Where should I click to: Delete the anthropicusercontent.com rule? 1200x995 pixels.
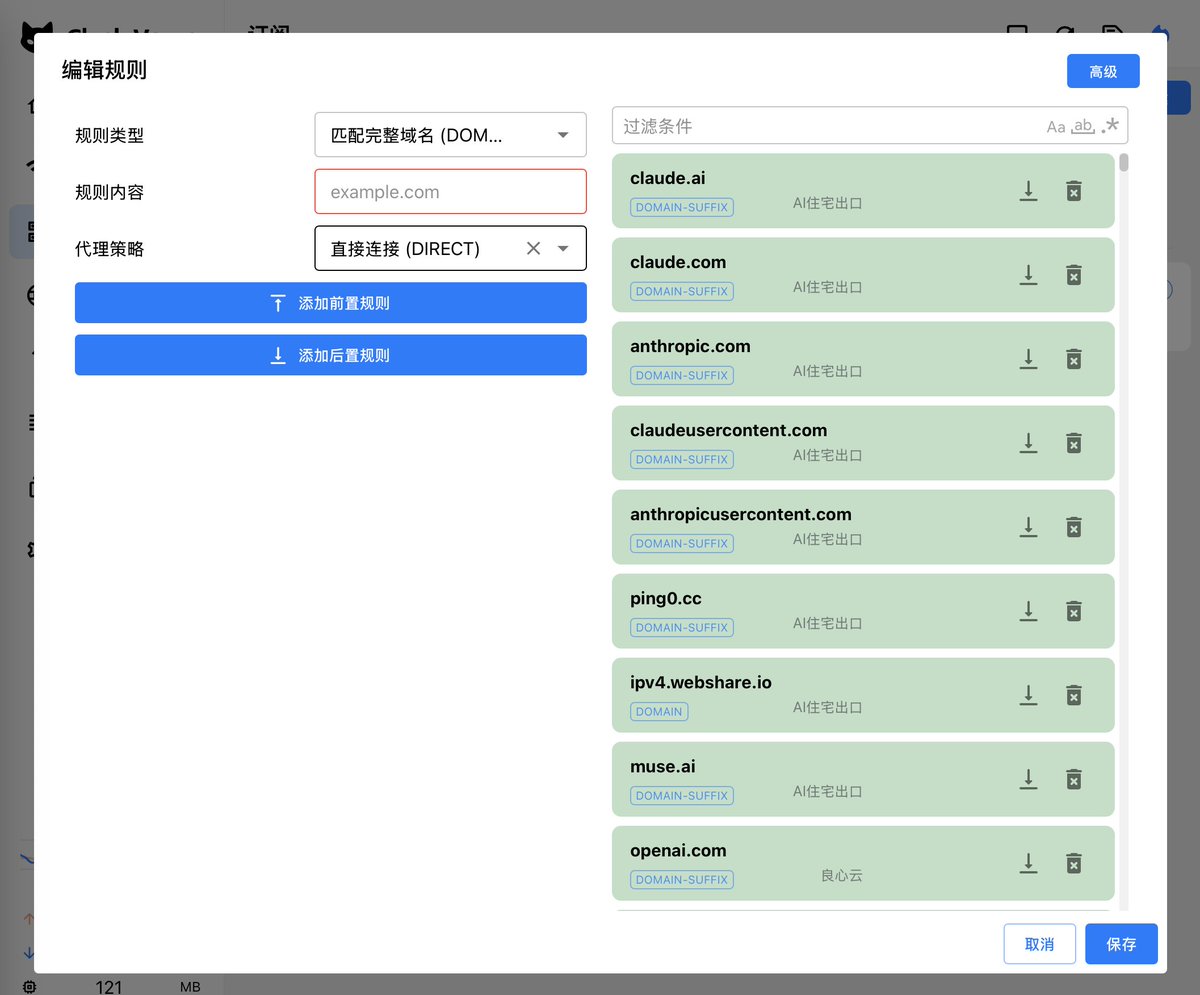click(x=1073, y=527)
